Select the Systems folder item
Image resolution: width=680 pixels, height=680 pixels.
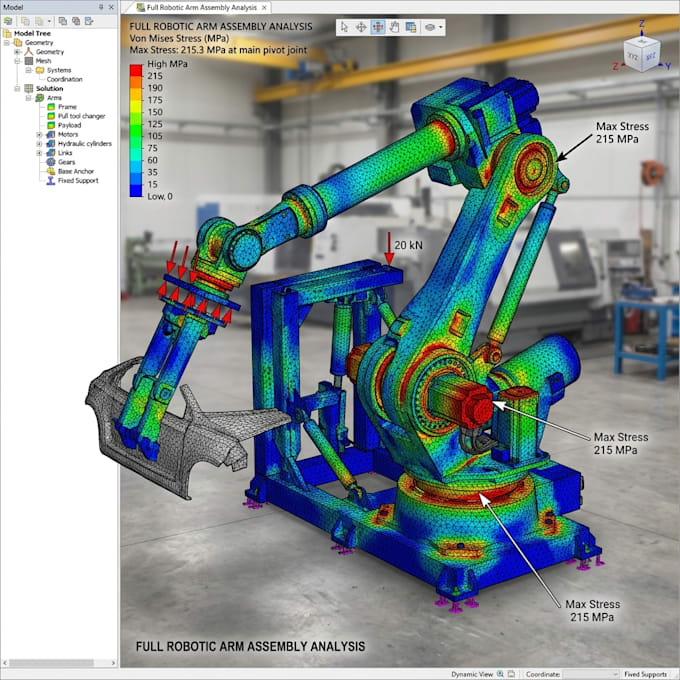59,70
